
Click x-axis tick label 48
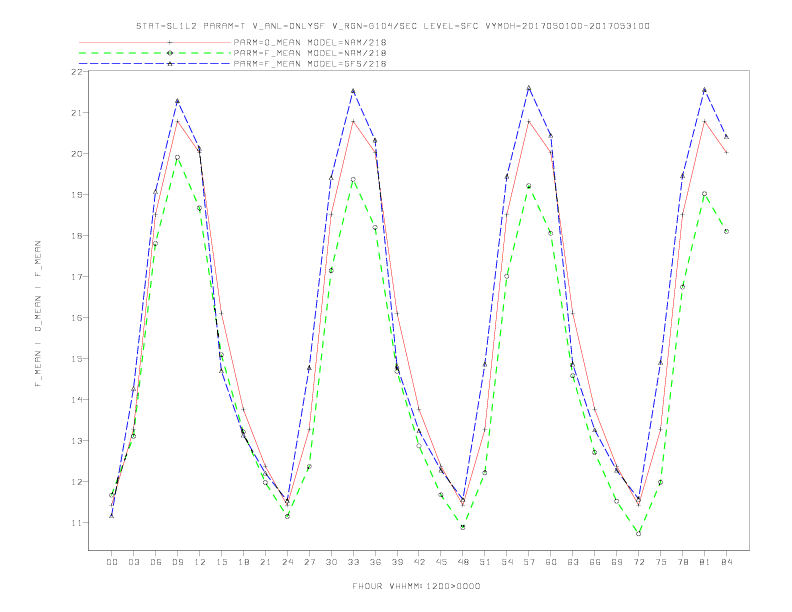tap(463, 562)
